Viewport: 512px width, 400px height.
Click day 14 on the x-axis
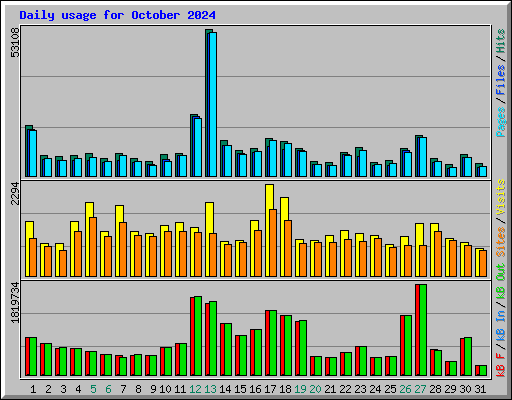(225, 389)
